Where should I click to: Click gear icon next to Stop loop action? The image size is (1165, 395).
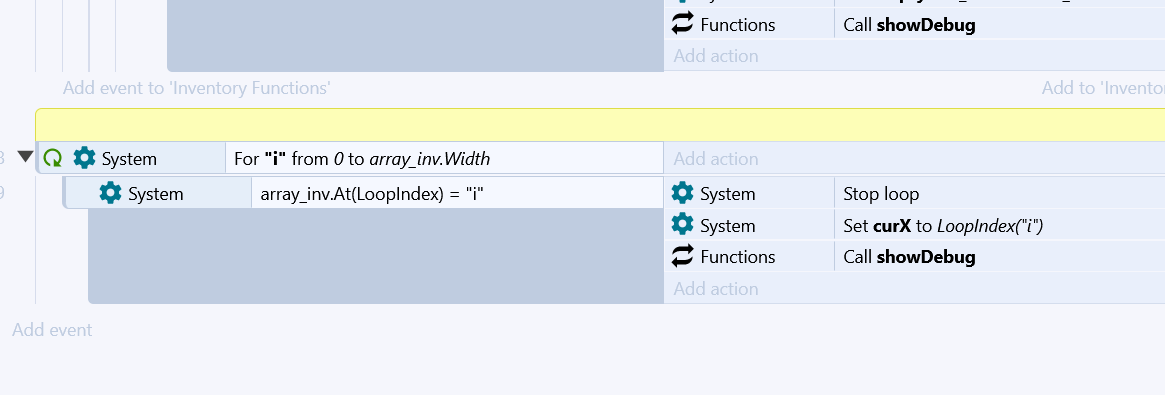click(682, 193)
